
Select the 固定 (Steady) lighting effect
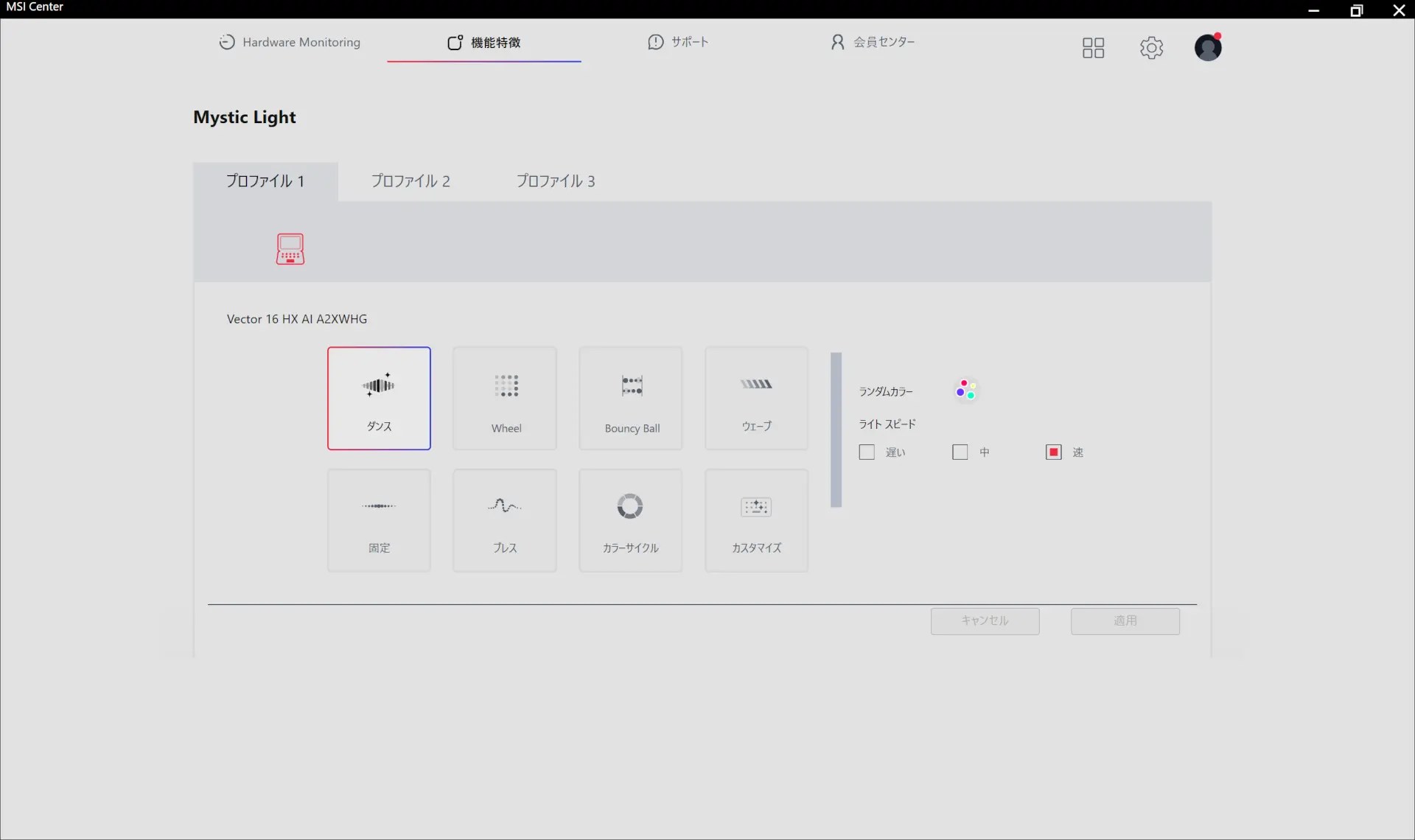tap(379, 520)
